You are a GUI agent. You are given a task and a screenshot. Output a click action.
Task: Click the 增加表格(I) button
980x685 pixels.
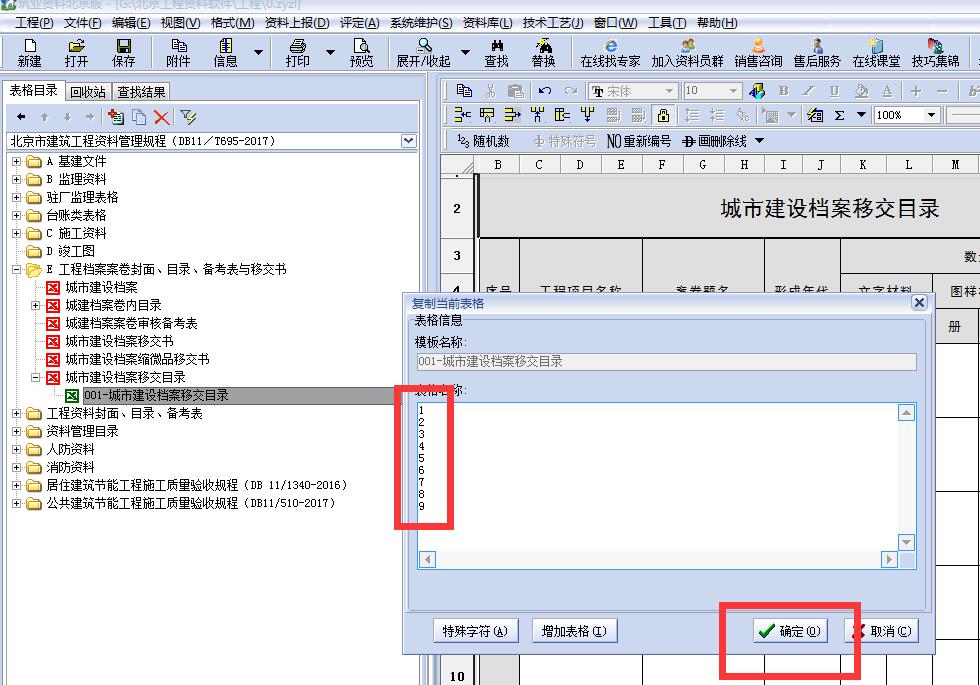(x=573, y=631)
